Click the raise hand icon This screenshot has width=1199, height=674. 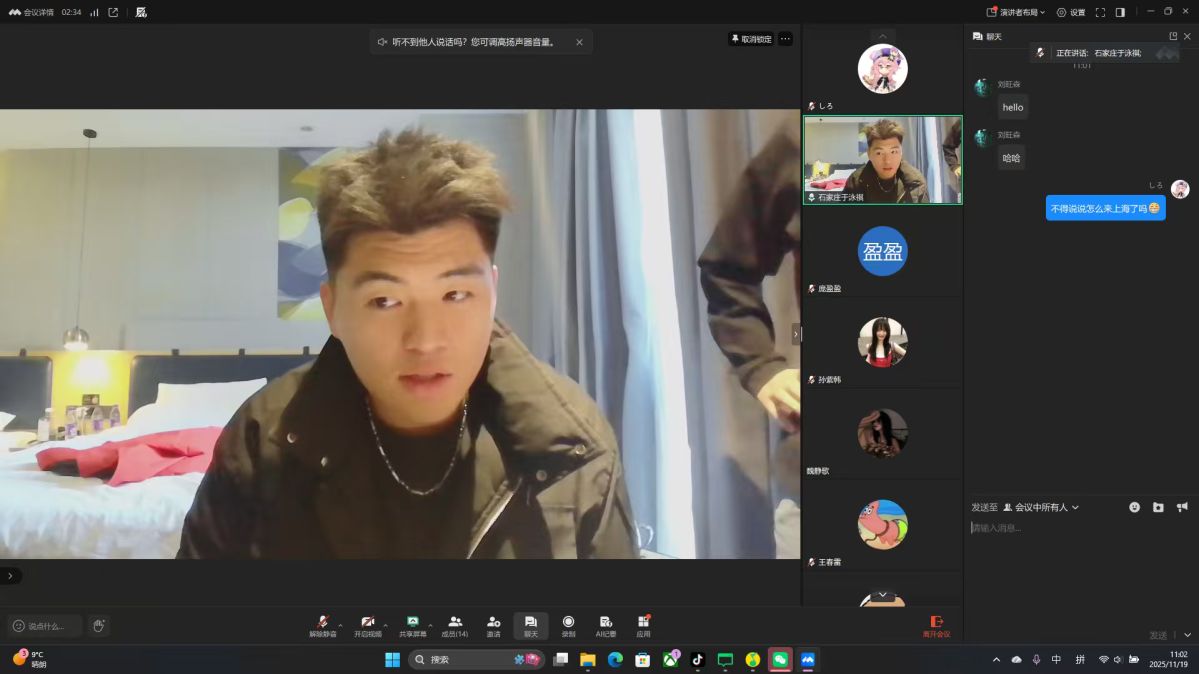pos(98,626)
